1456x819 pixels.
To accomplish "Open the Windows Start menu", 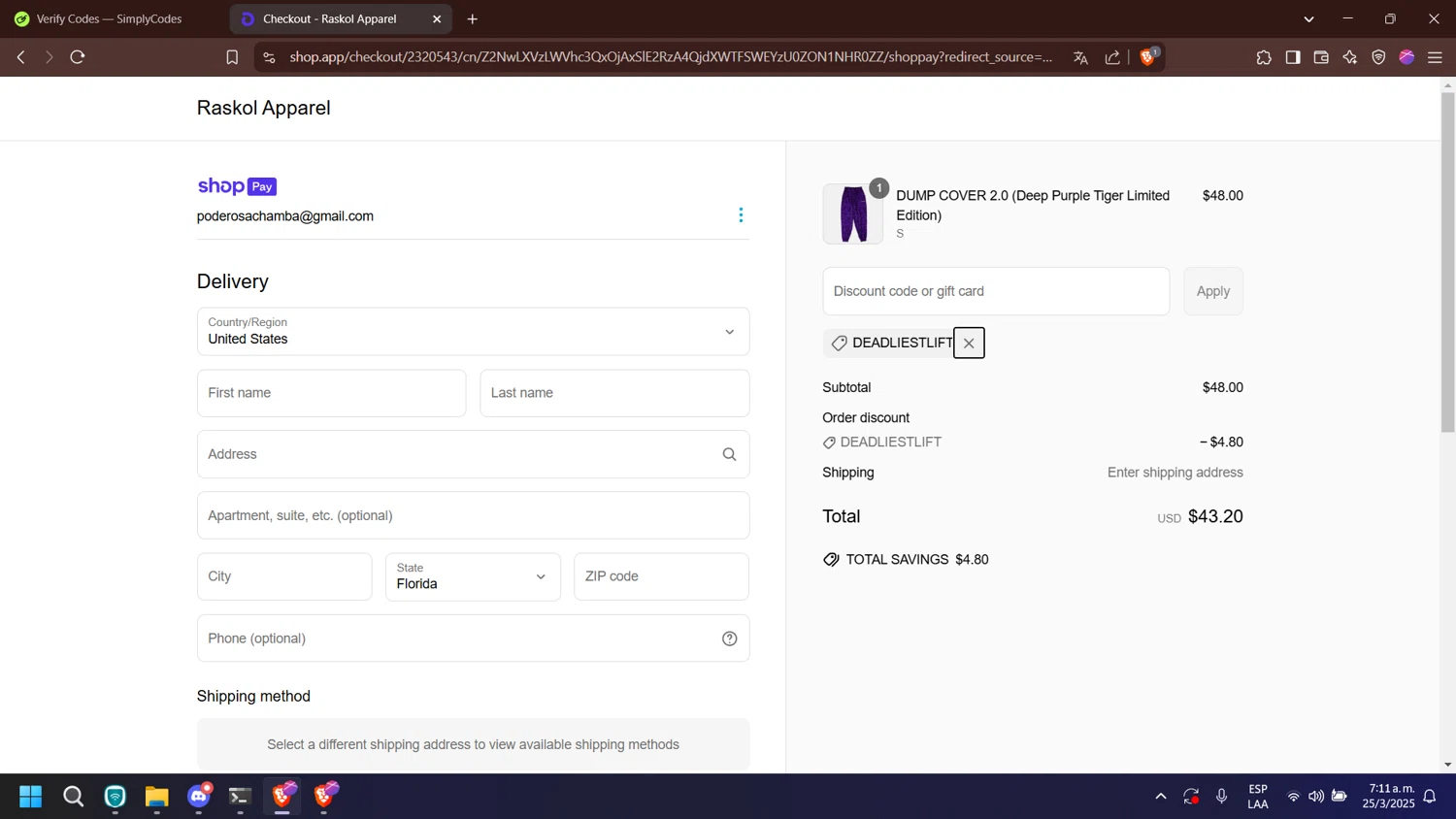I will coord(31,797).
